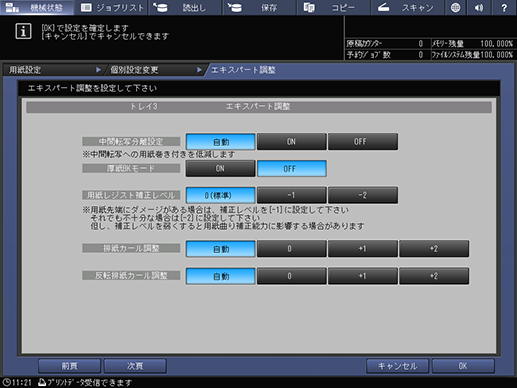Switch to the ジョブリスト job list tab
Screen dimensions: 517x388
112,7
